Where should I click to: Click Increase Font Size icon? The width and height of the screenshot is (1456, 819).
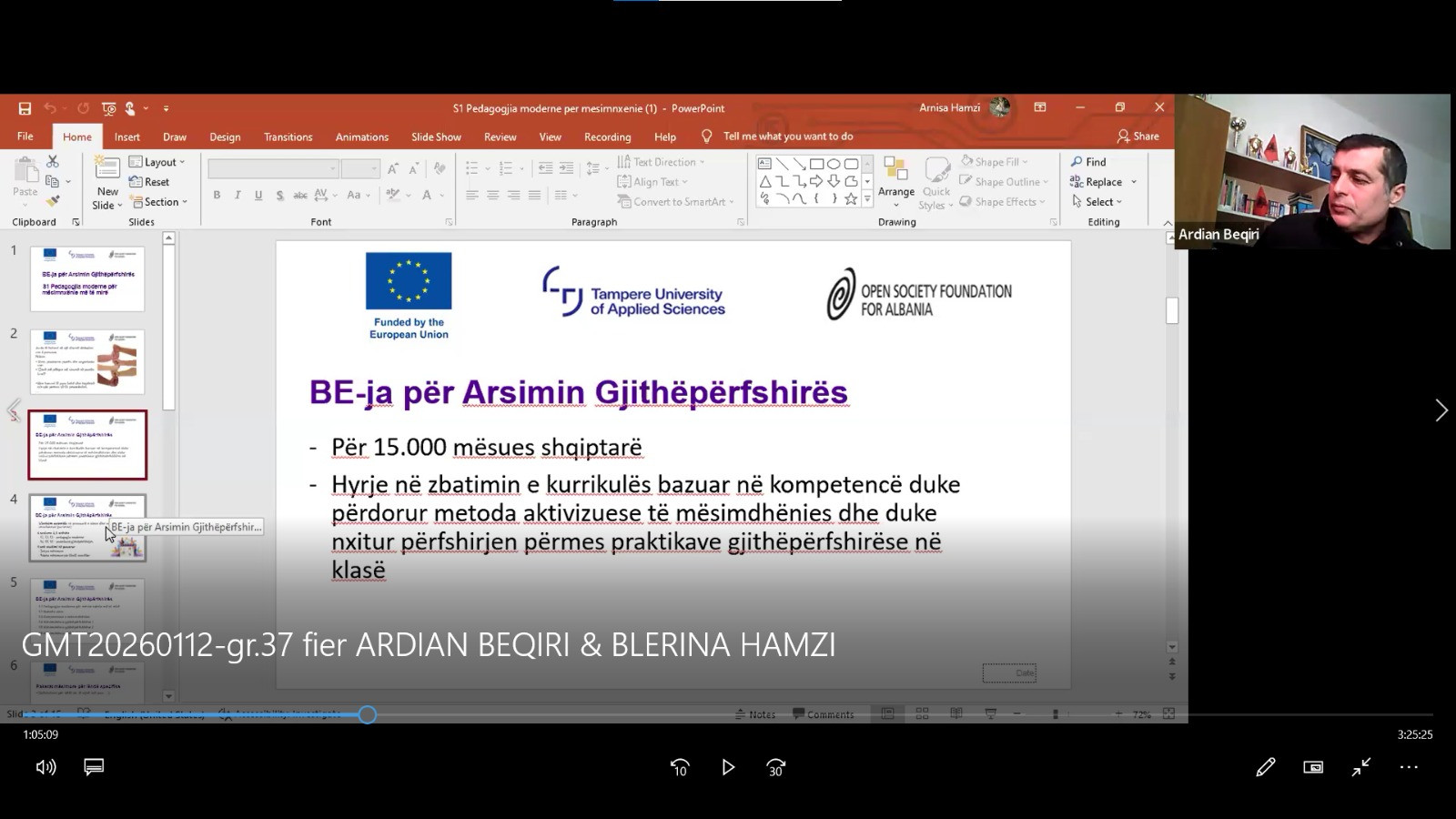(392, 168)
